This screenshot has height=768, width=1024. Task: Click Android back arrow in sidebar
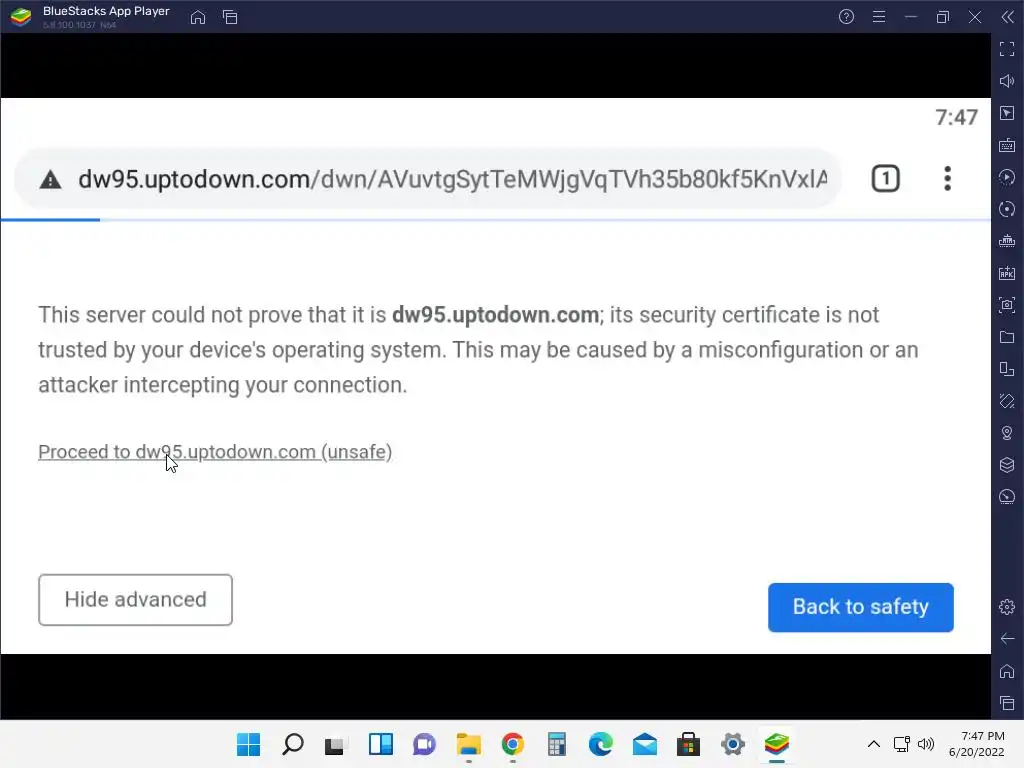[1007, 639]
